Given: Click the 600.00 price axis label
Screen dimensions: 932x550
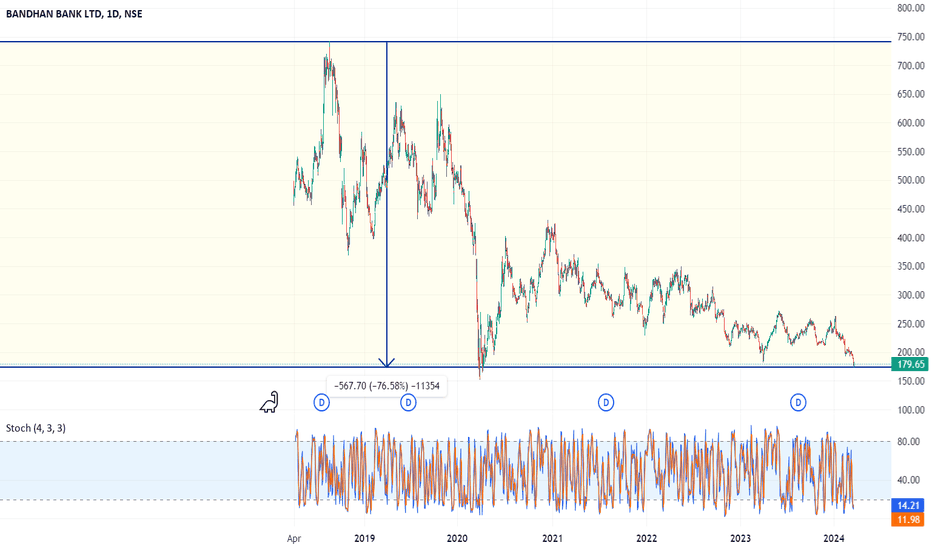Looking at the screenshot, I should [x=911, y=122].
